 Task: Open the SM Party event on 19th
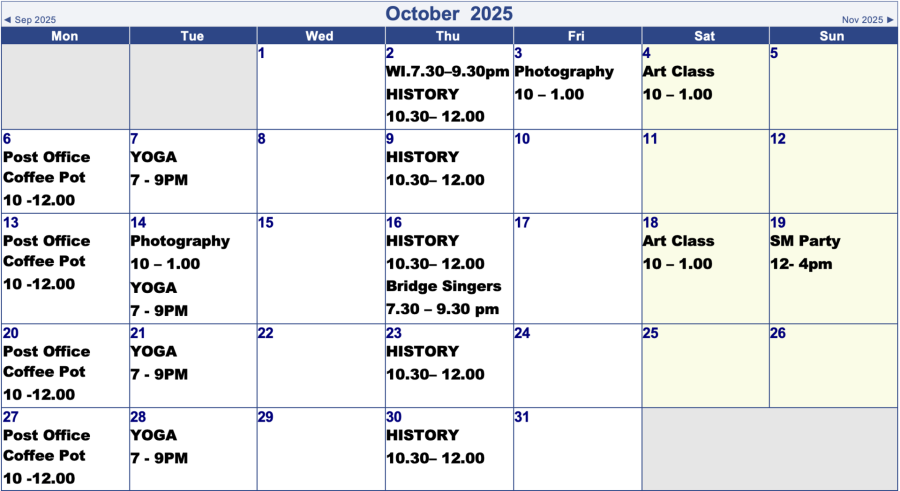pos(805,241)
